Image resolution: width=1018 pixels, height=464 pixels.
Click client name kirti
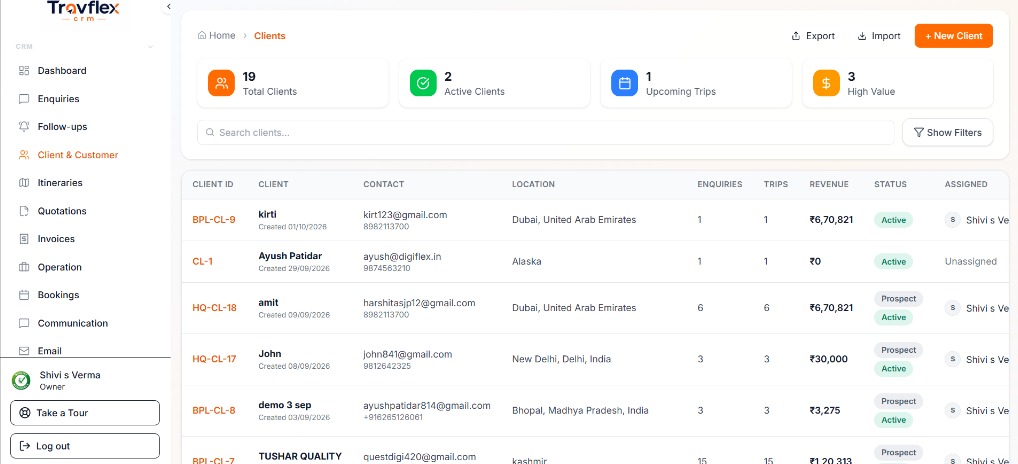pos(267,214)
